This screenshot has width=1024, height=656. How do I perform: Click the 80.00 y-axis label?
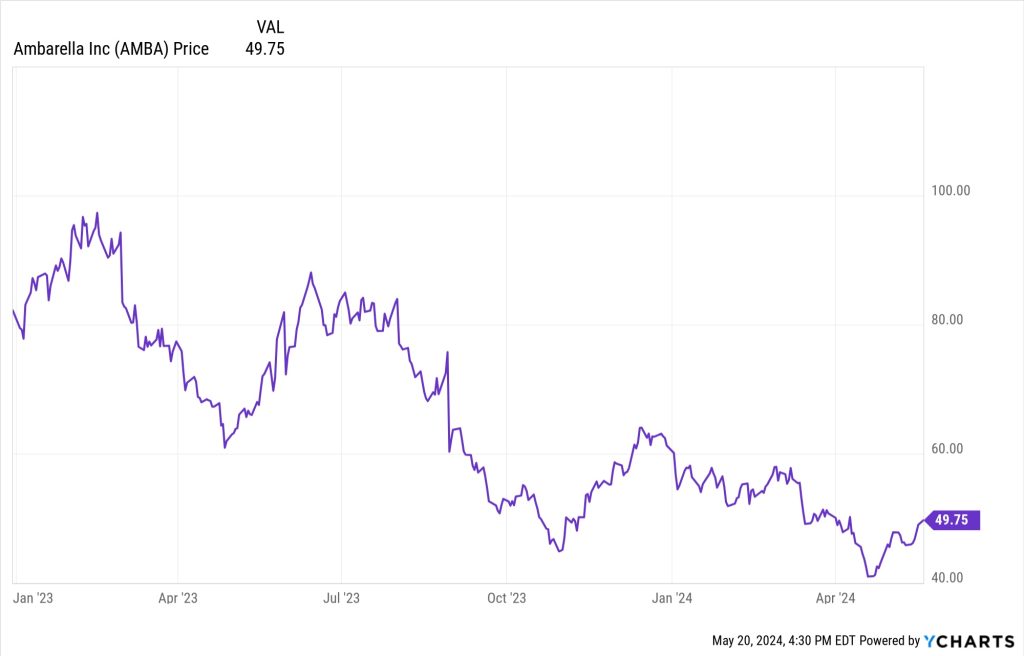pyautogui.click(x=945, y=320)
